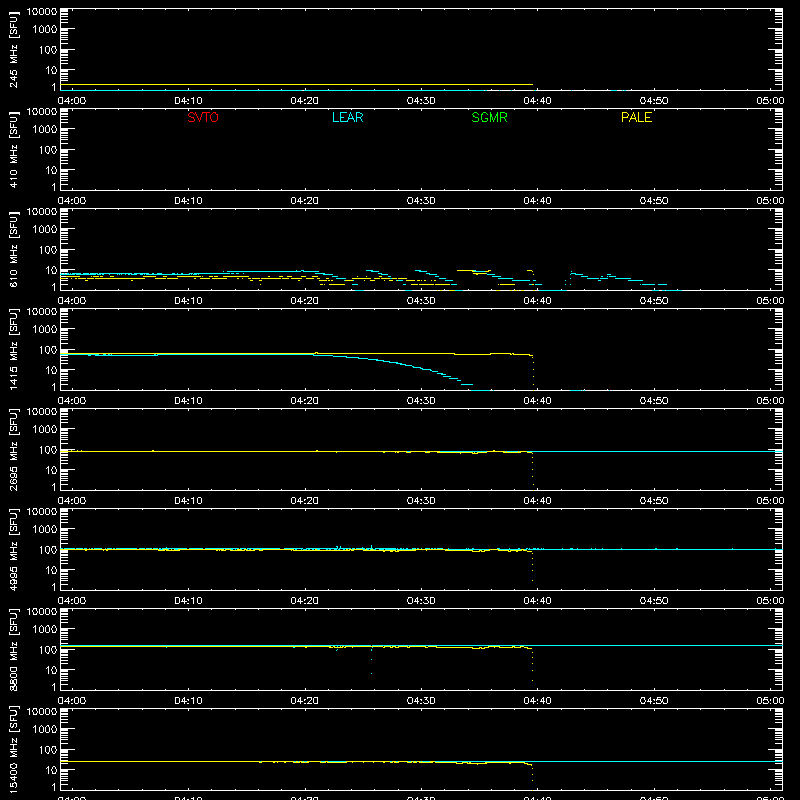Select the 245 MHz [SFU] axis title

point(14,49)
